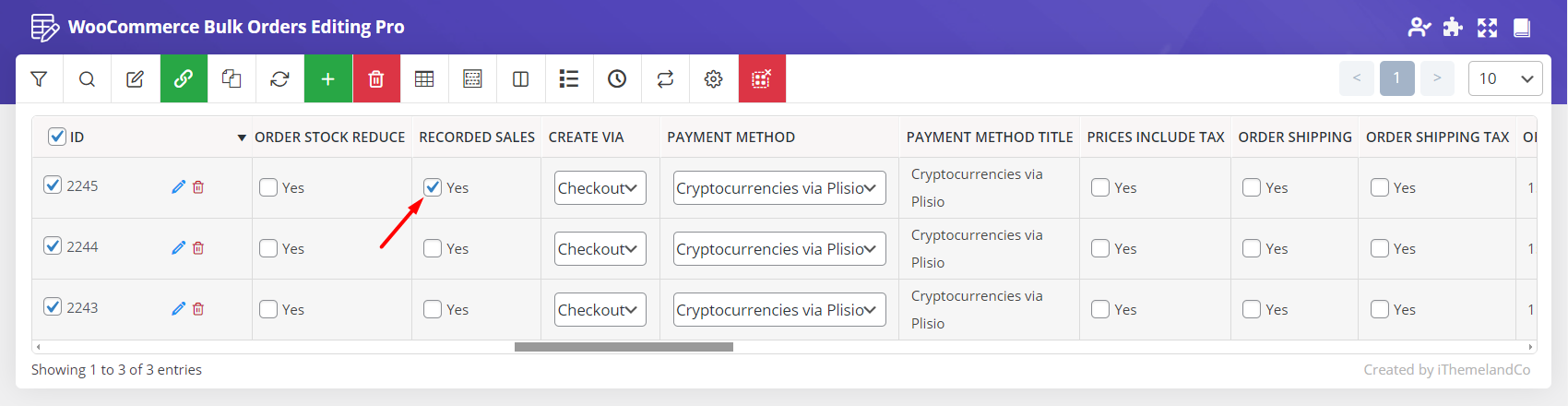The height and width of the screenshot is (406, 1568).
Task: Click the pencil edit icon for order 2245
Action: coord(178,186)
